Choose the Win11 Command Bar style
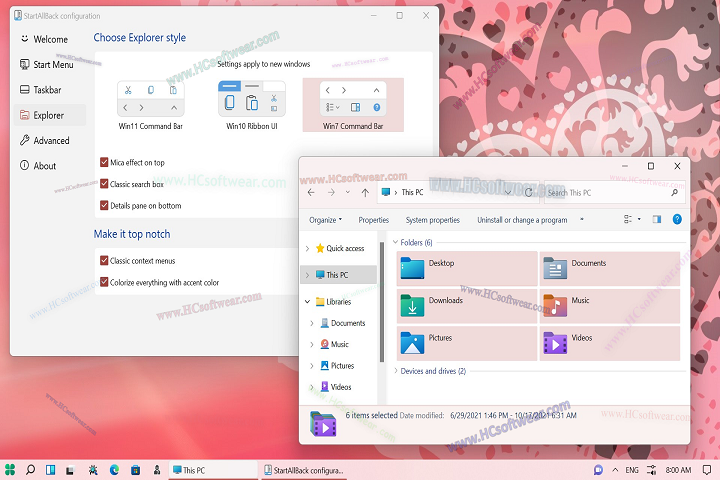 click(151, 105)
